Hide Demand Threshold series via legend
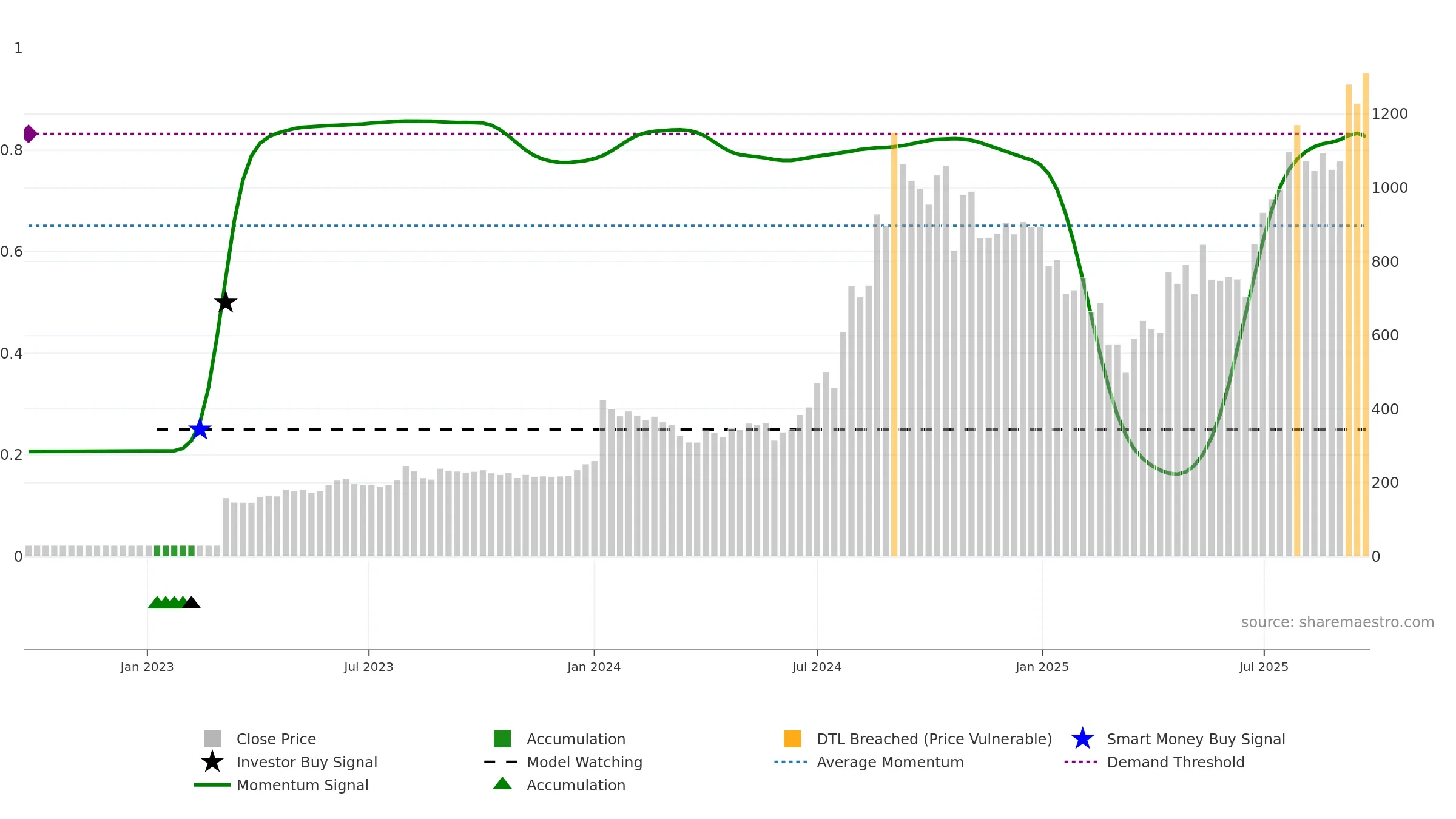 1175,762
